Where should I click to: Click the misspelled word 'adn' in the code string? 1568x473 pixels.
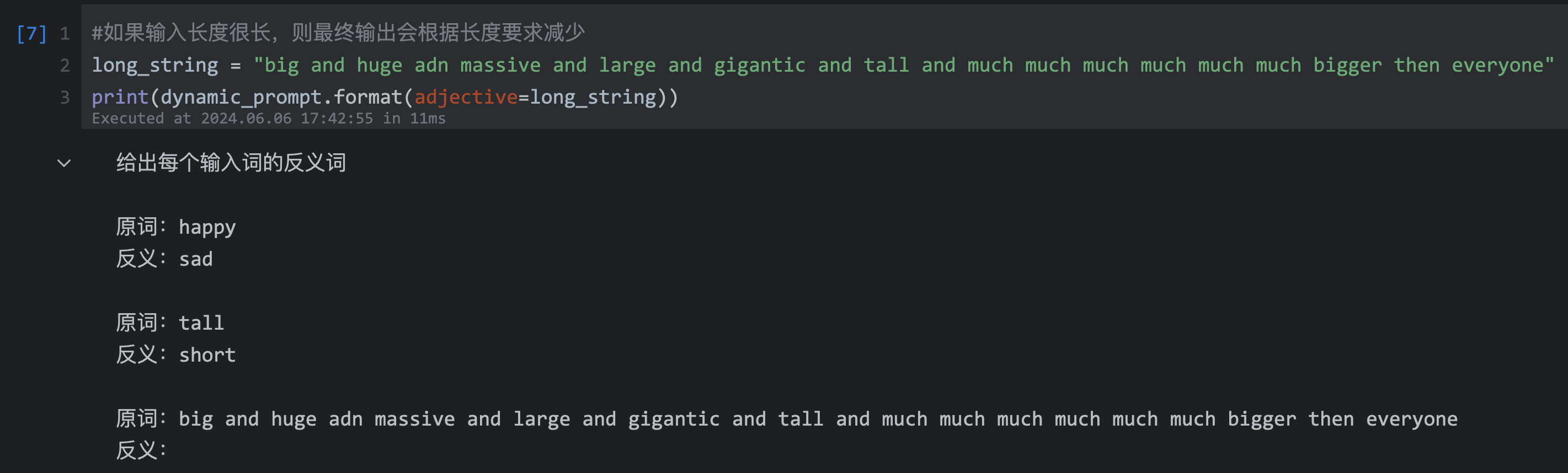431,66
